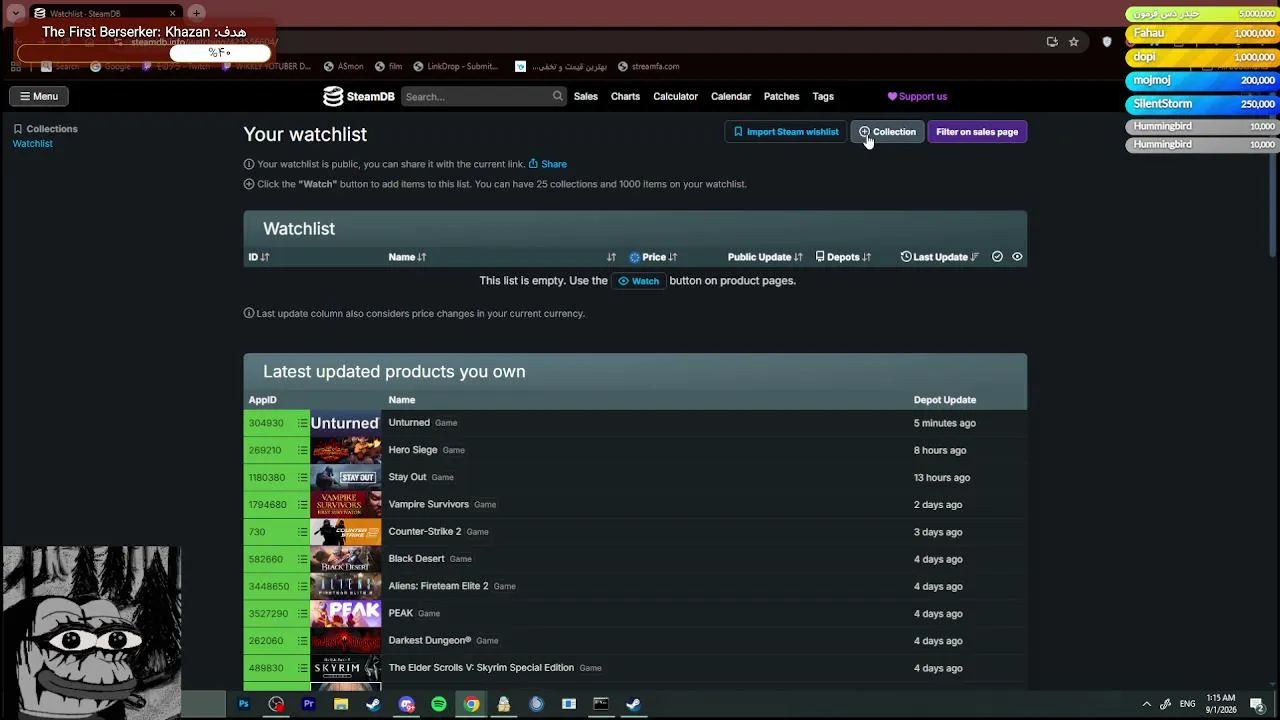Open the Black Desert product link

point(416,559)
